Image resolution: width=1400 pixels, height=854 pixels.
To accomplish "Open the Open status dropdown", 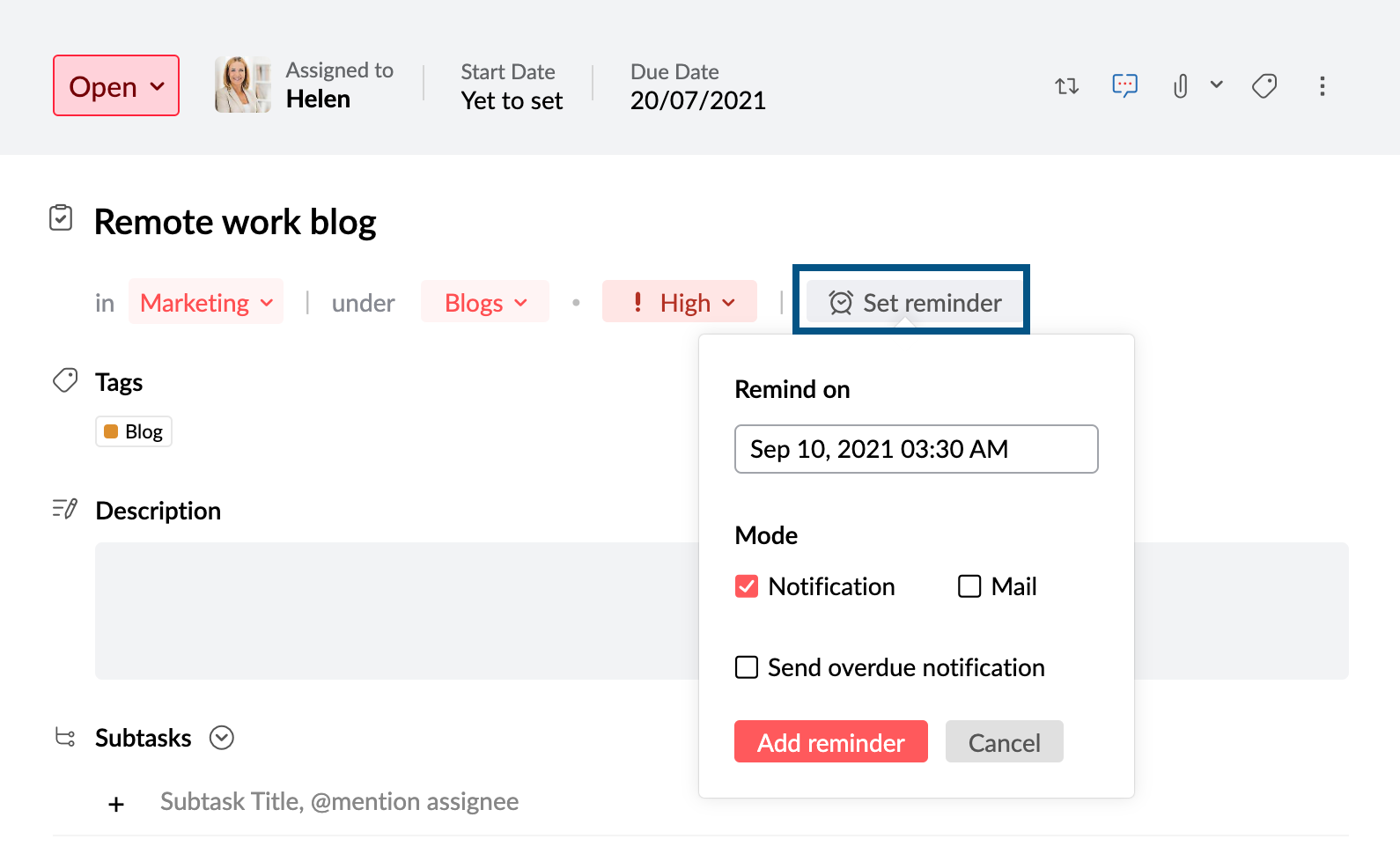I will 116,86.
